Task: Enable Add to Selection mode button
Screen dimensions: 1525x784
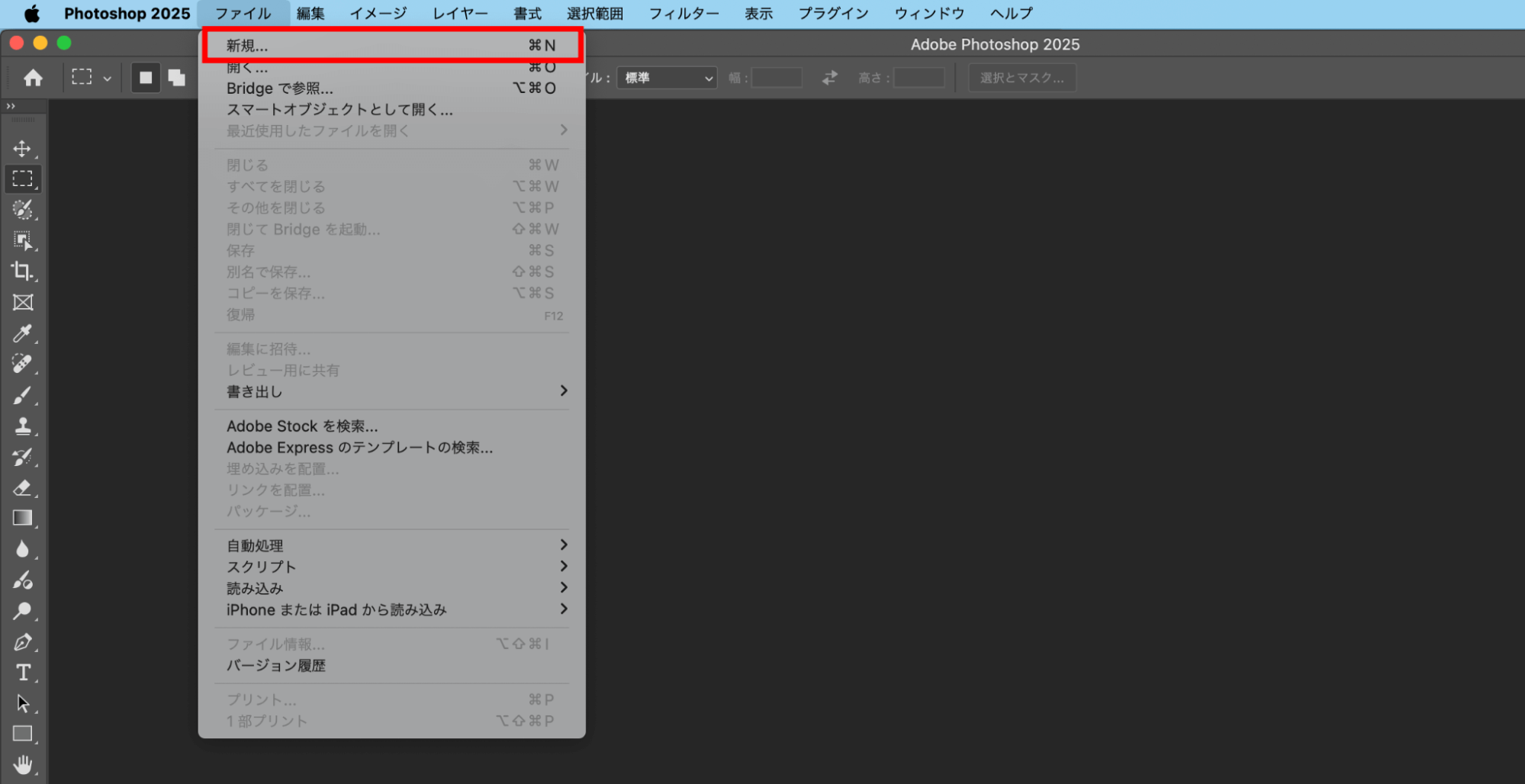Action: (177, 78)
